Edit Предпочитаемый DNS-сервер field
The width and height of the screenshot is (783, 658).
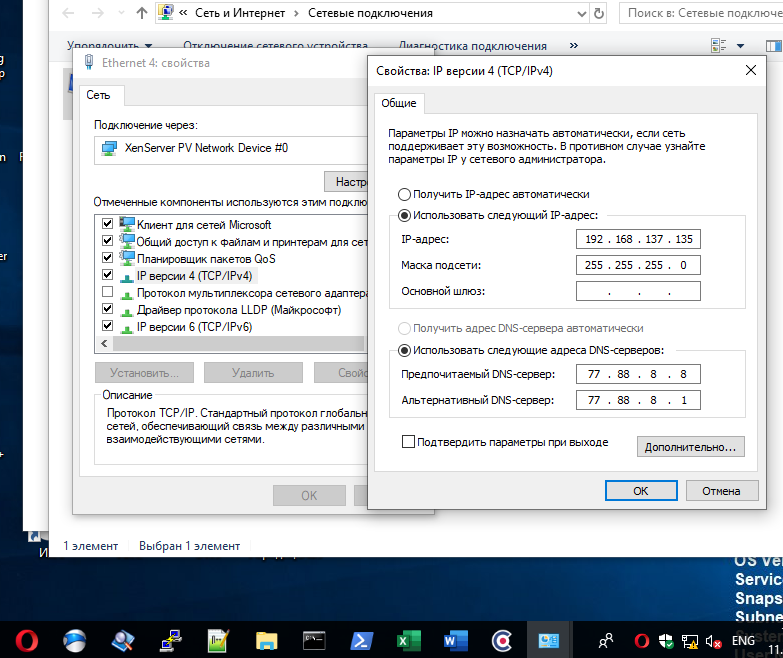[638, 374]
